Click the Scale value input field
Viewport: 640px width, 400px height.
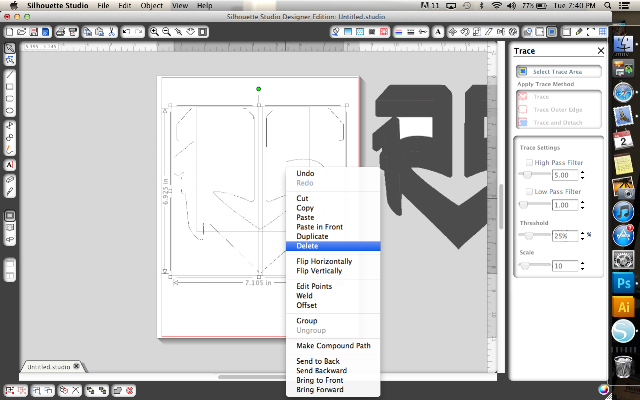point(565,266)
